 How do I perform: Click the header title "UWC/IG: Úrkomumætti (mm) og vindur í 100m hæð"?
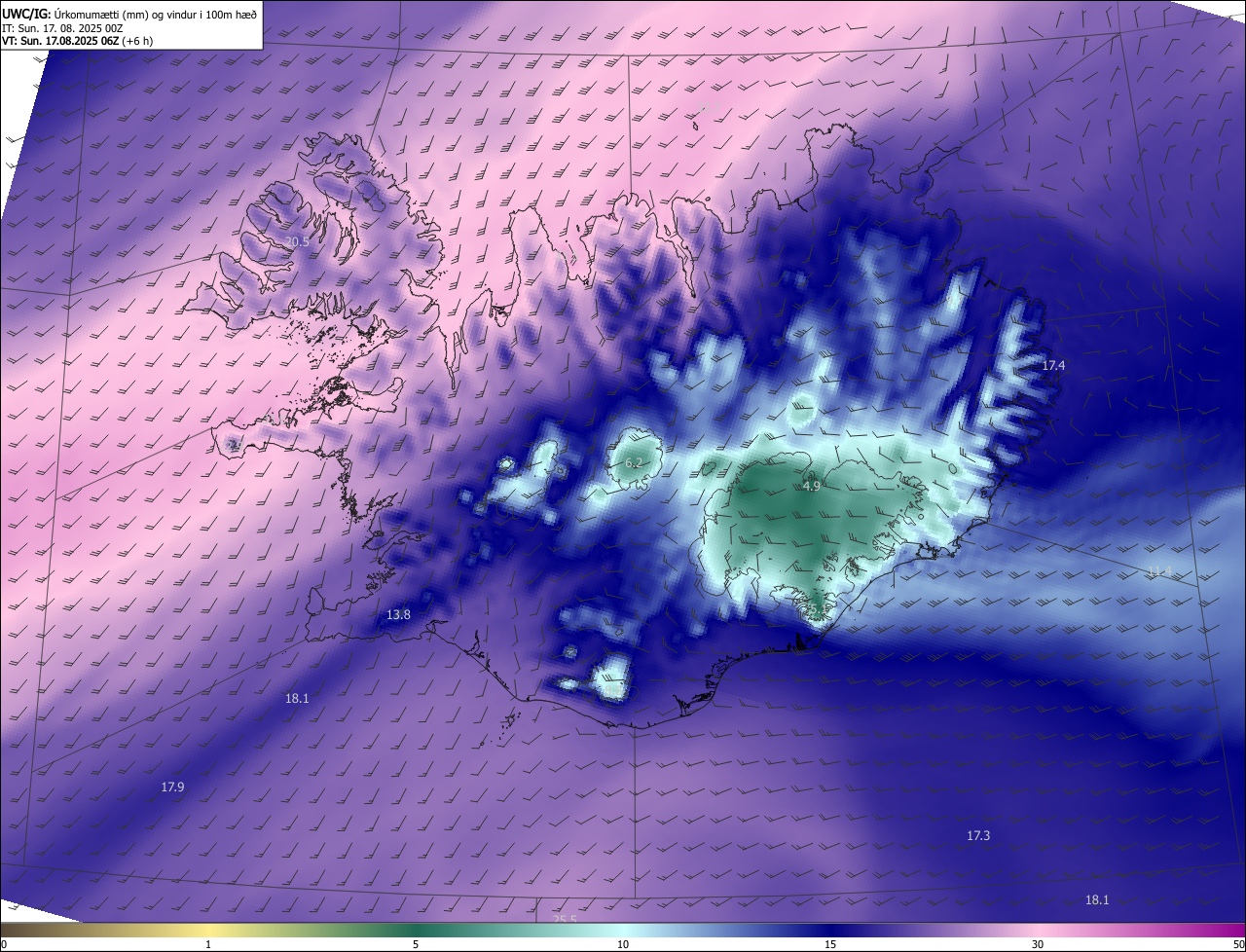[129, 14]
